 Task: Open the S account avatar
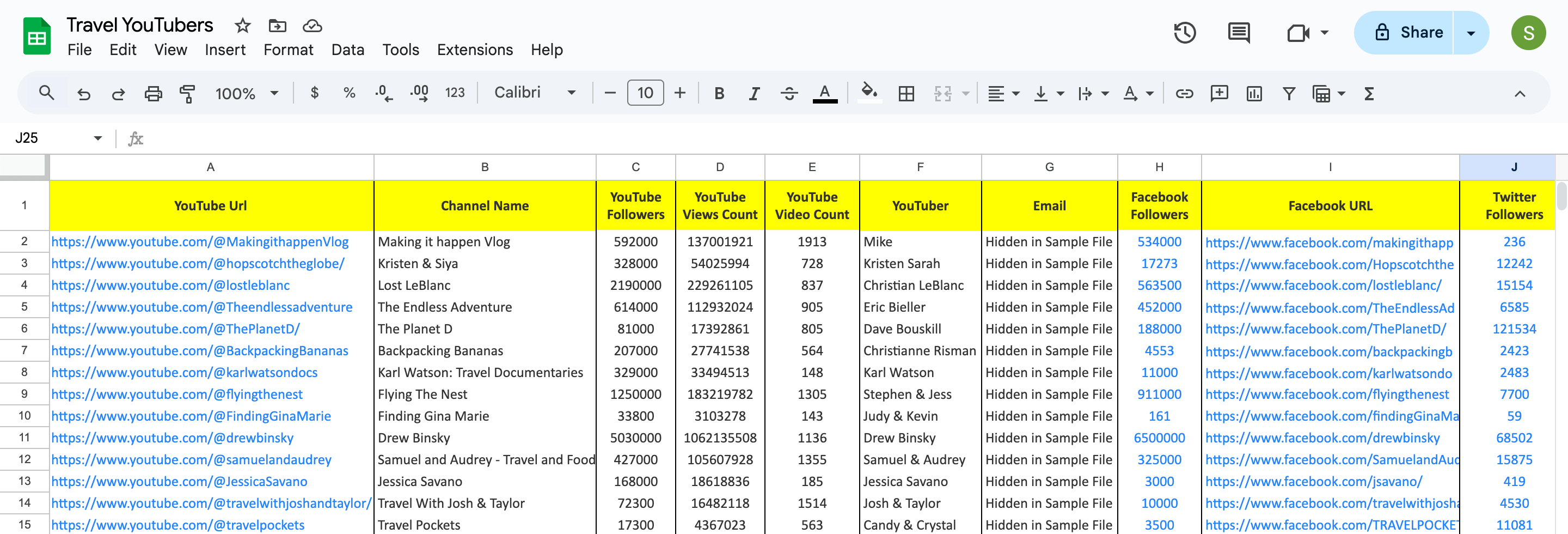coord(1528,33)
